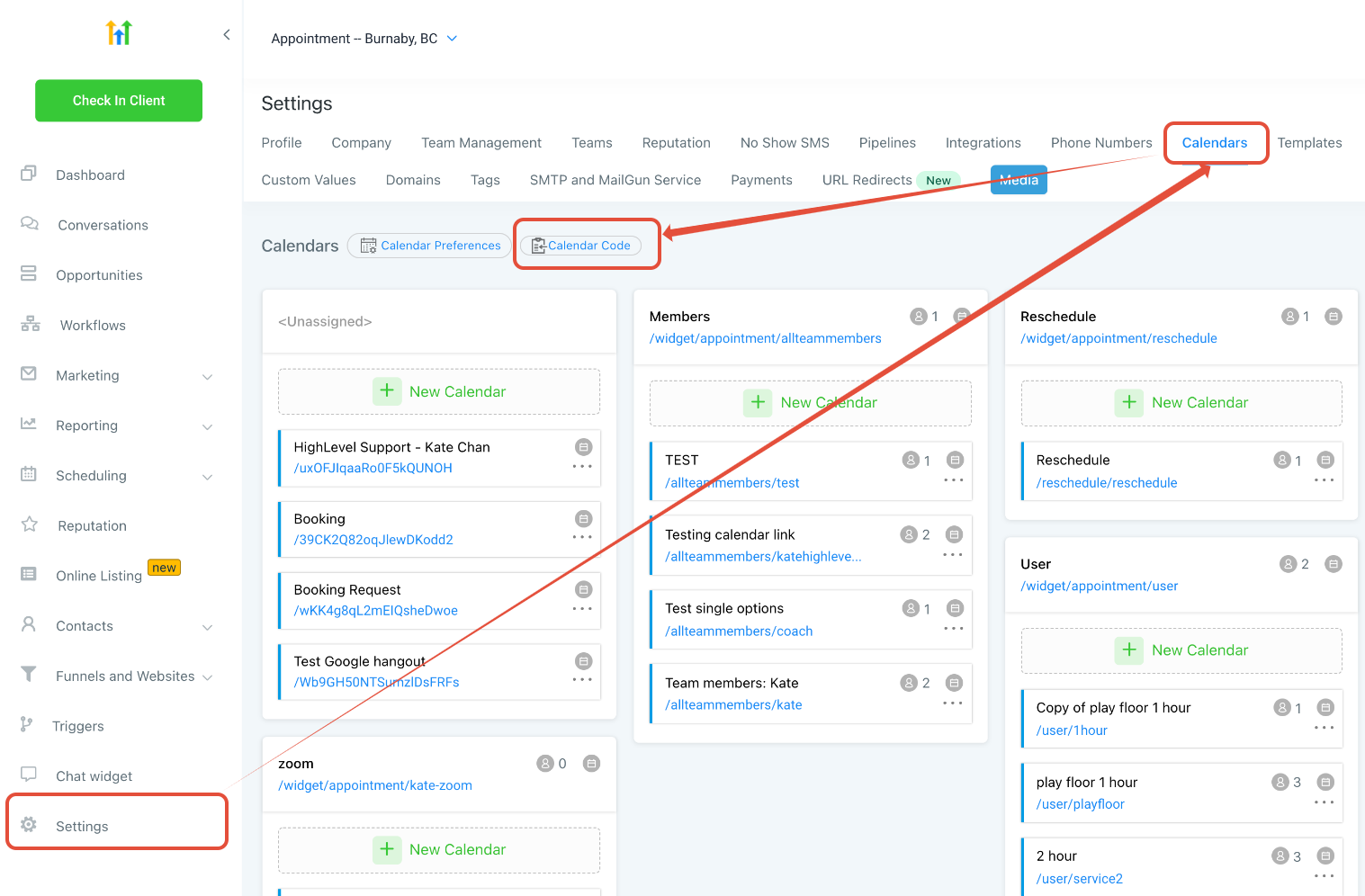This screenshot has width=1365, height=896.
Task: Open the URL Redirects tab
Action: point(867,180)
